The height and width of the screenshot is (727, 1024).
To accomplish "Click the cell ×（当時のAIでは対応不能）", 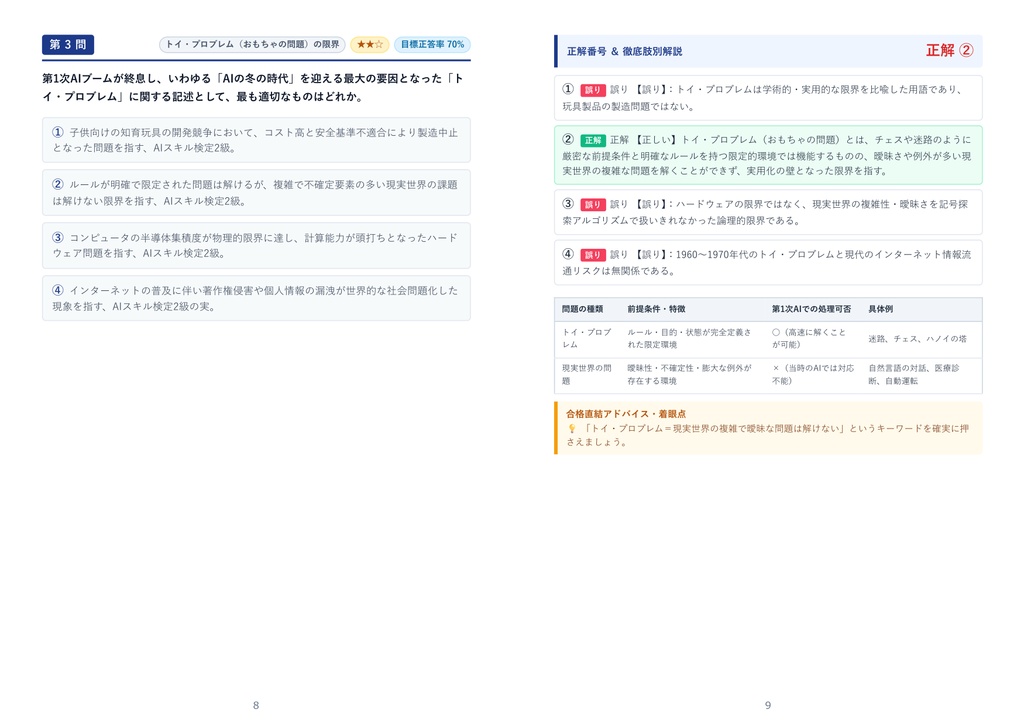I will tap(813, 374).
